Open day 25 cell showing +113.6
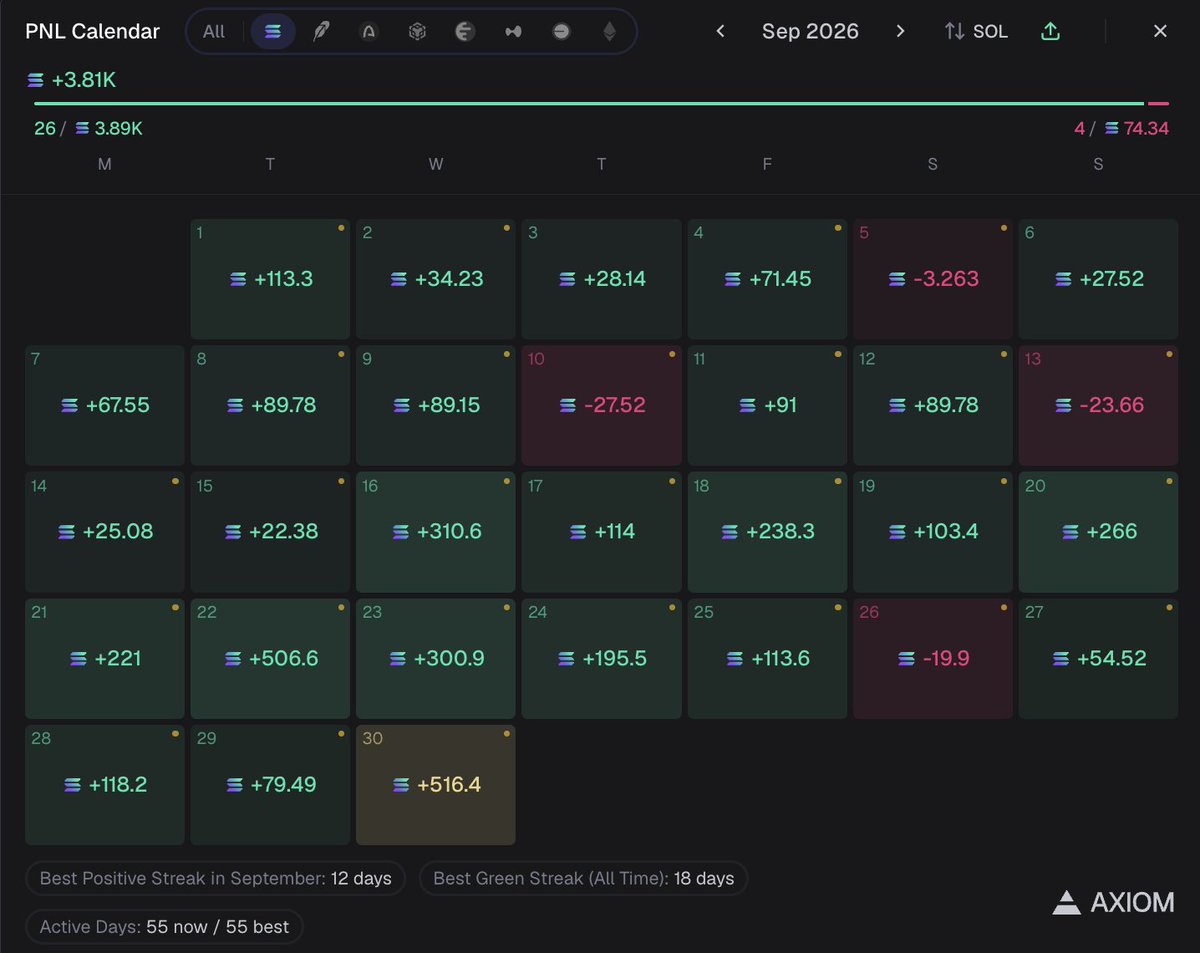This screenshot has width=1200, height=953. pyautogui.click(x=767, y=658)
